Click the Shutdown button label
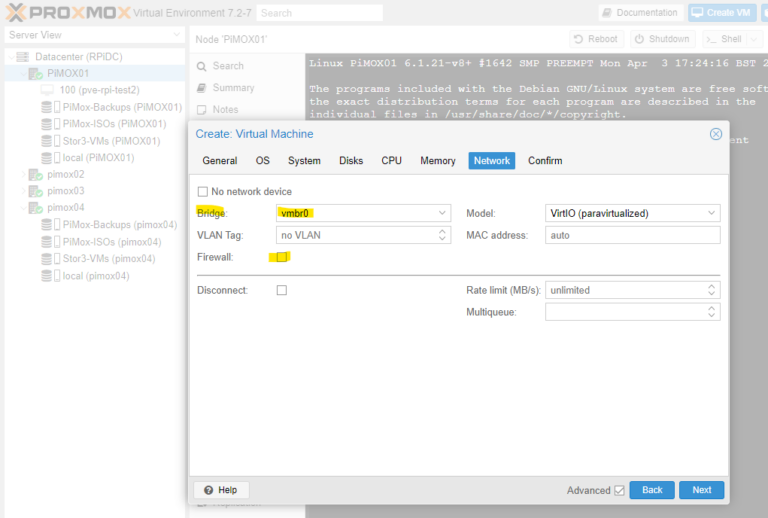The image size is (768, 518). (669, 39)
